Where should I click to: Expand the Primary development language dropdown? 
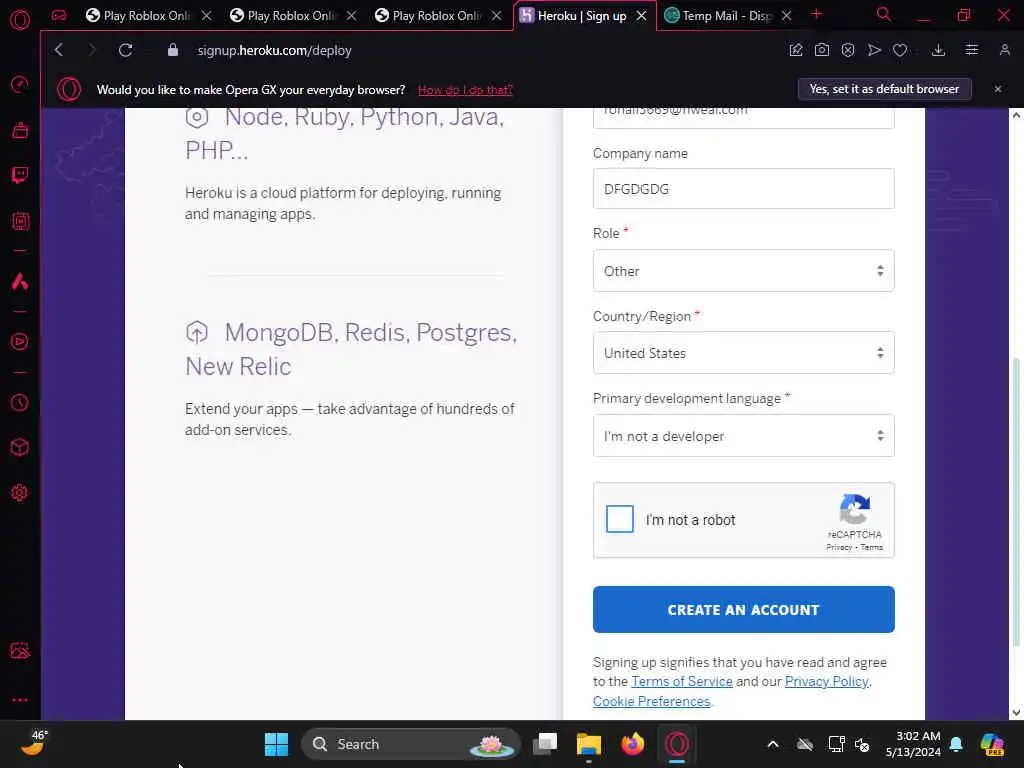(743, 436)
